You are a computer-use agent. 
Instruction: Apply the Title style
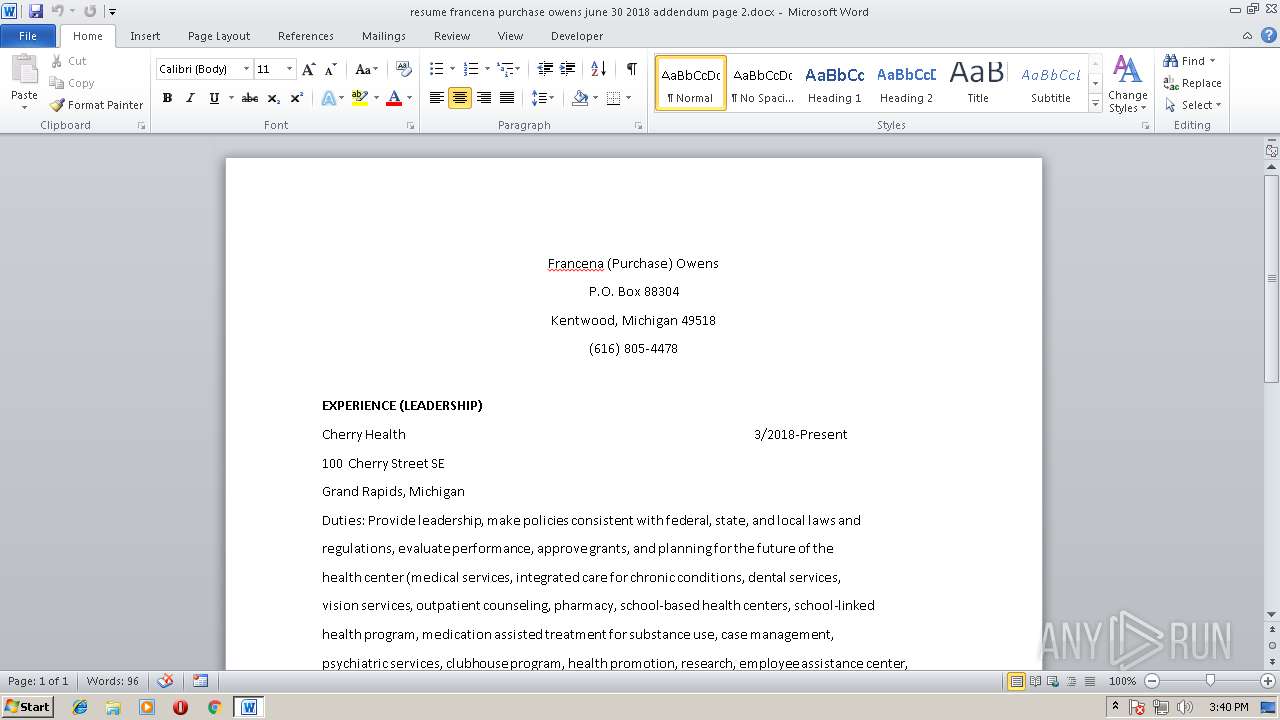pos(978,83)
